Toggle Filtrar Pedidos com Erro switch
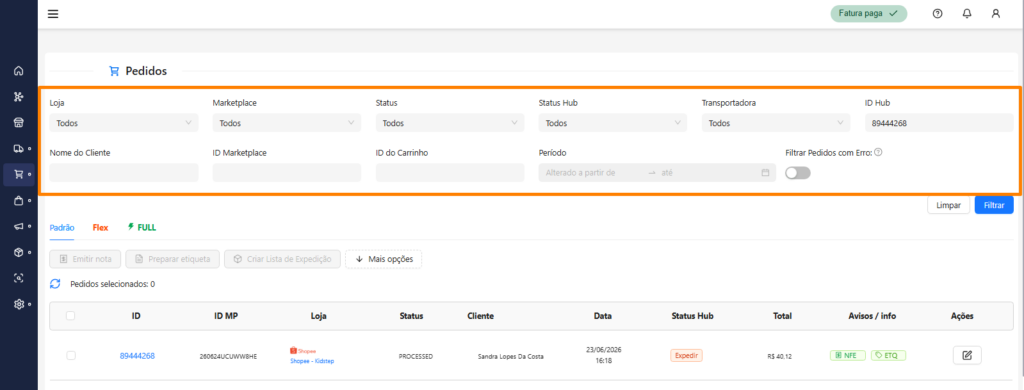This screenshot has width=1024, height=390. 797,173
